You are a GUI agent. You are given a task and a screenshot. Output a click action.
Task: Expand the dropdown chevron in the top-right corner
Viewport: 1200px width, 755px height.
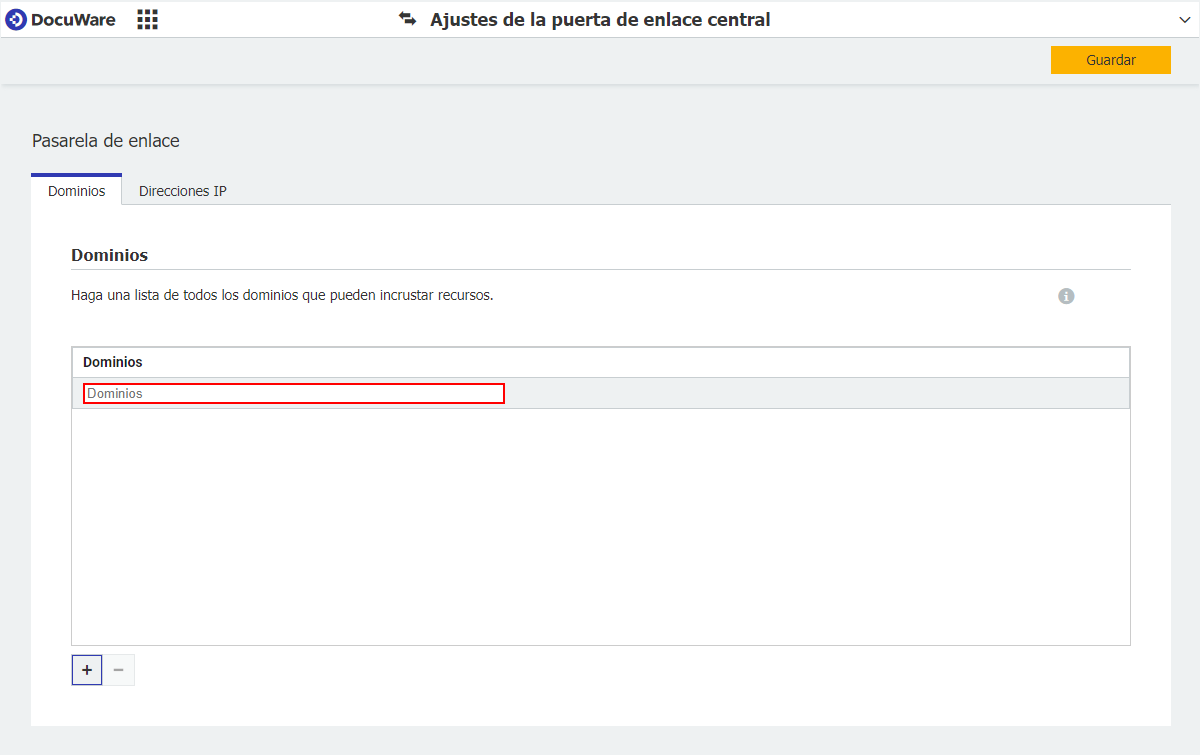1184,18
